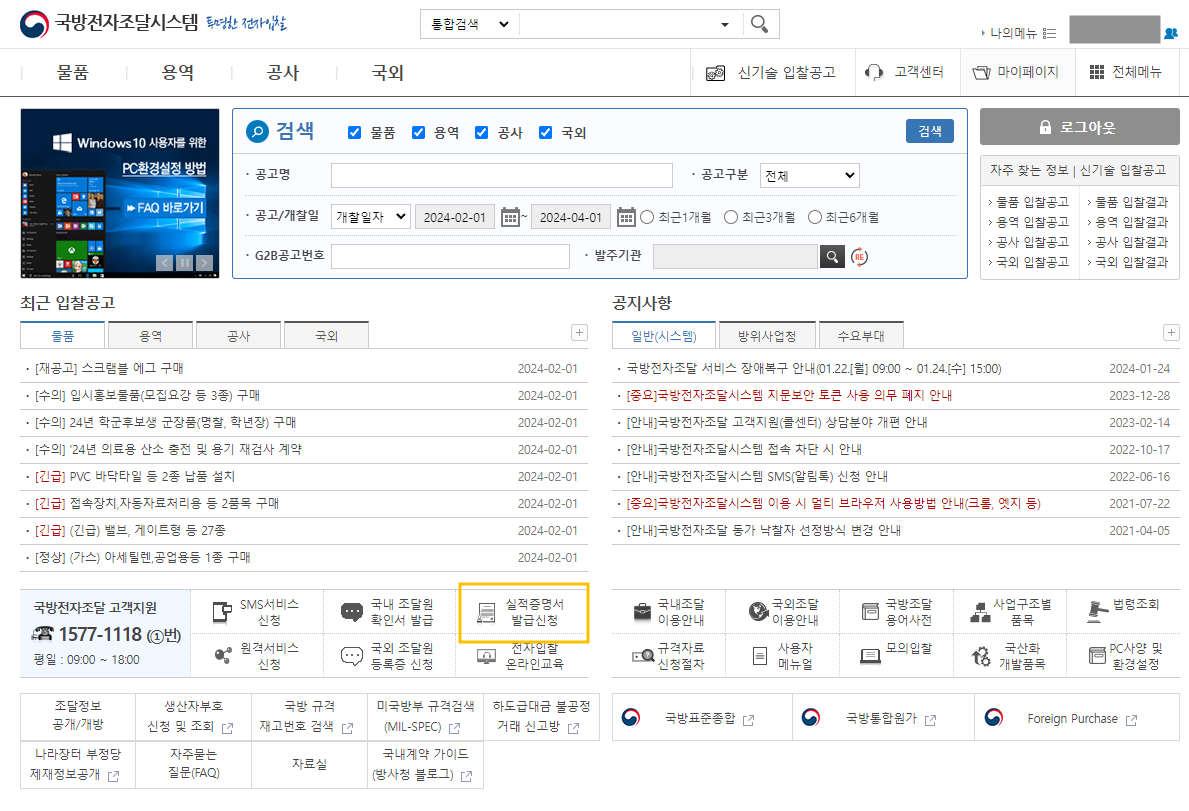This screenshot has height=811, width=1189.
Task: Open 국산화 개발품목 icon
Action: [981, 656]
